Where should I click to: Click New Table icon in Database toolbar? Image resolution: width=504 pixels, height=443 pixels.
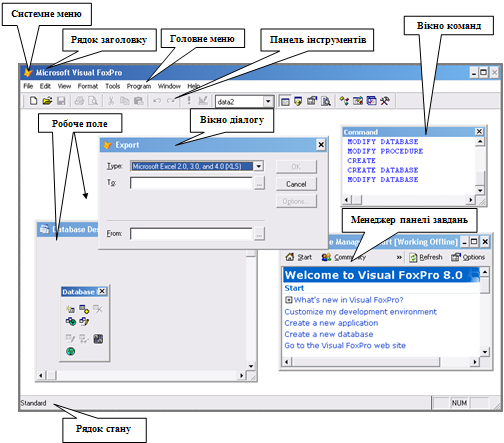pyautogui.click(x=70, y=309)
